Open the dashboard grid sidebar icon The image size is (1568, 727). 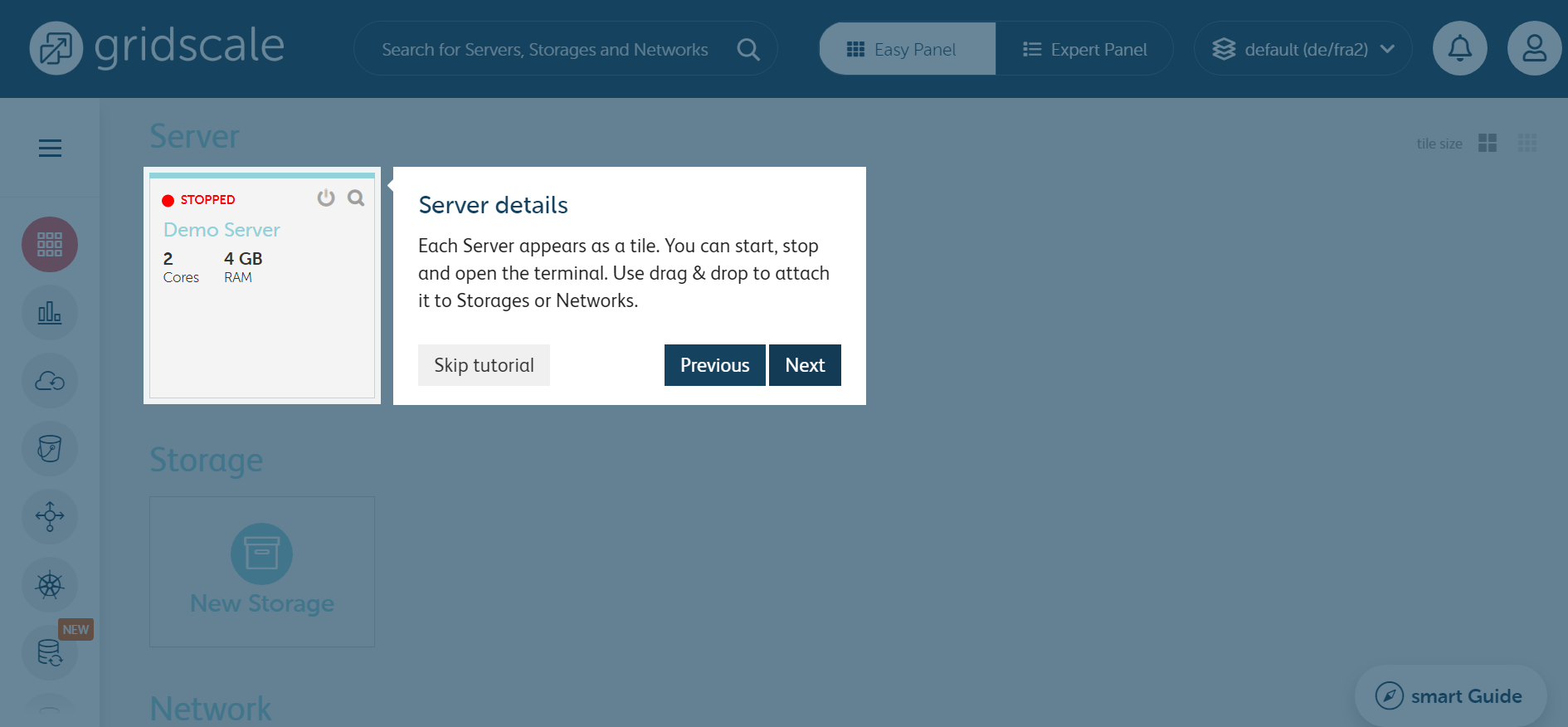[x=50, y=244]
